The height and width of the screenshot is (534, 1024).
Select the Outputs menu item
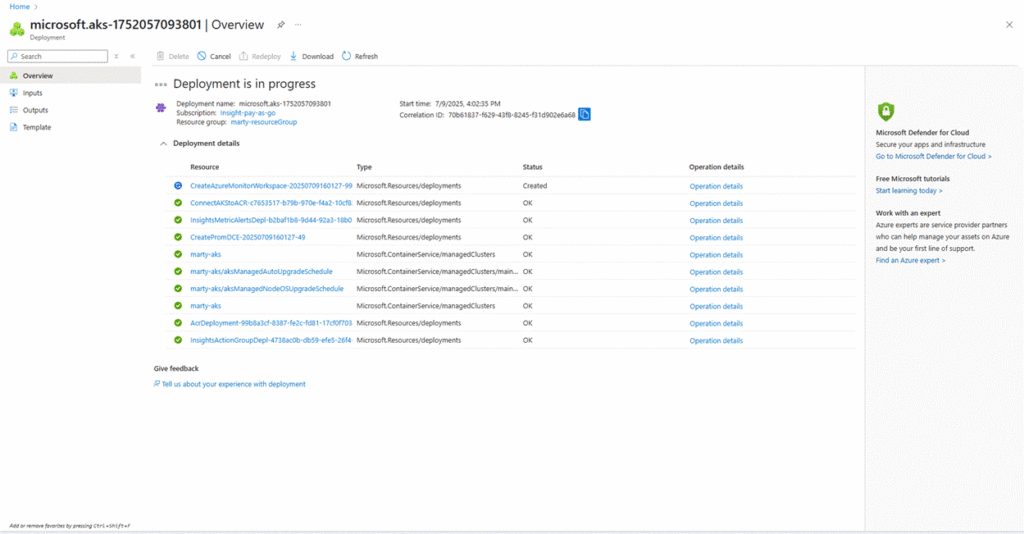click(x=35, y=110)
